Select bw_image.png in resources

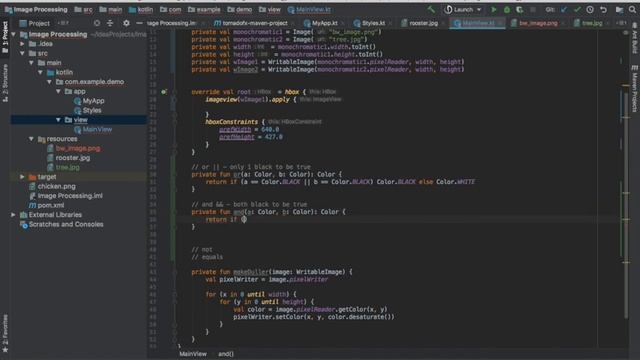click(x=78, y=148)
